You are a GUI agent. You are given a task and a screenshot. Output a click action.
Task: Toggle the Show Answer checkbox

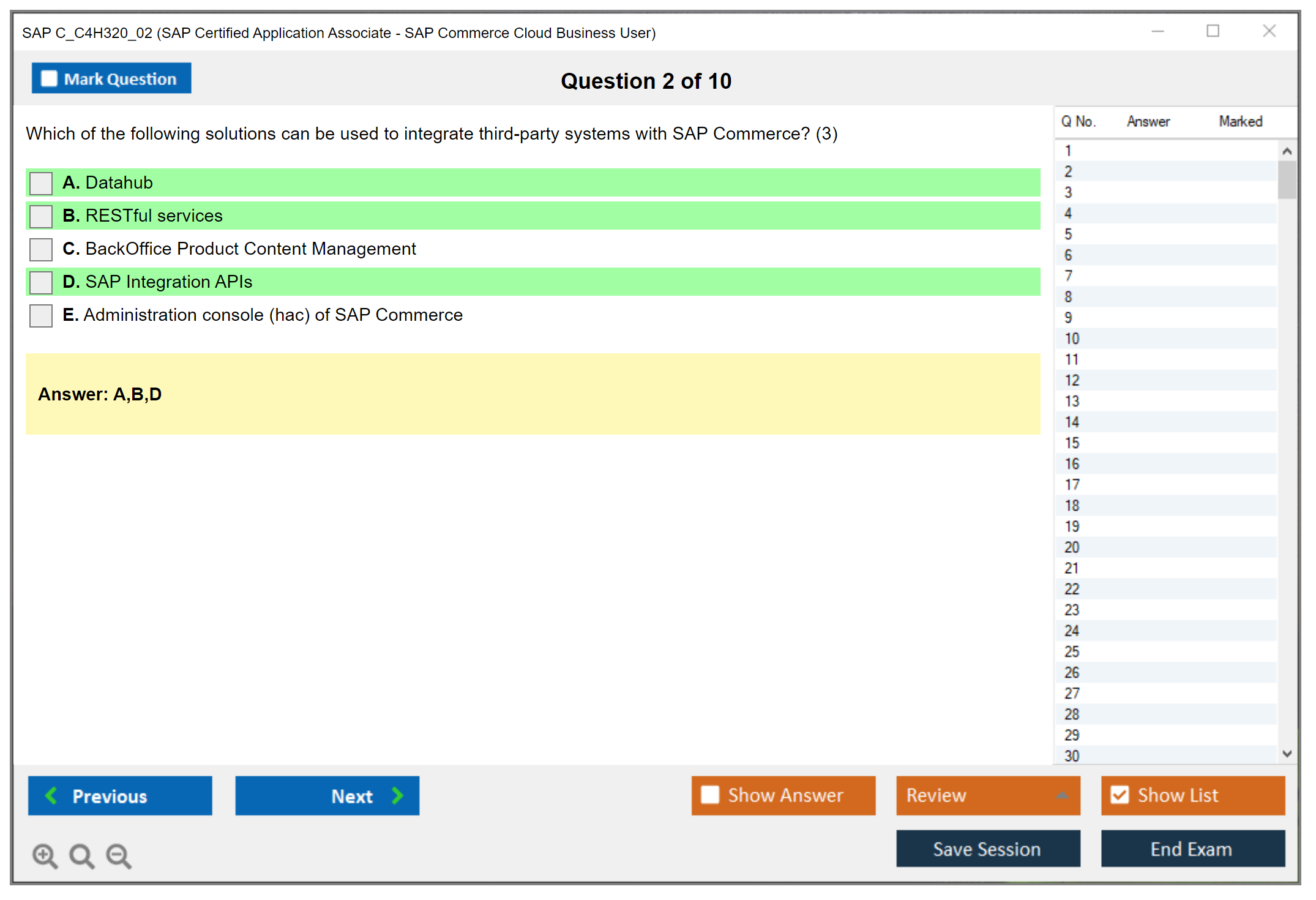(x=710, y=795)
